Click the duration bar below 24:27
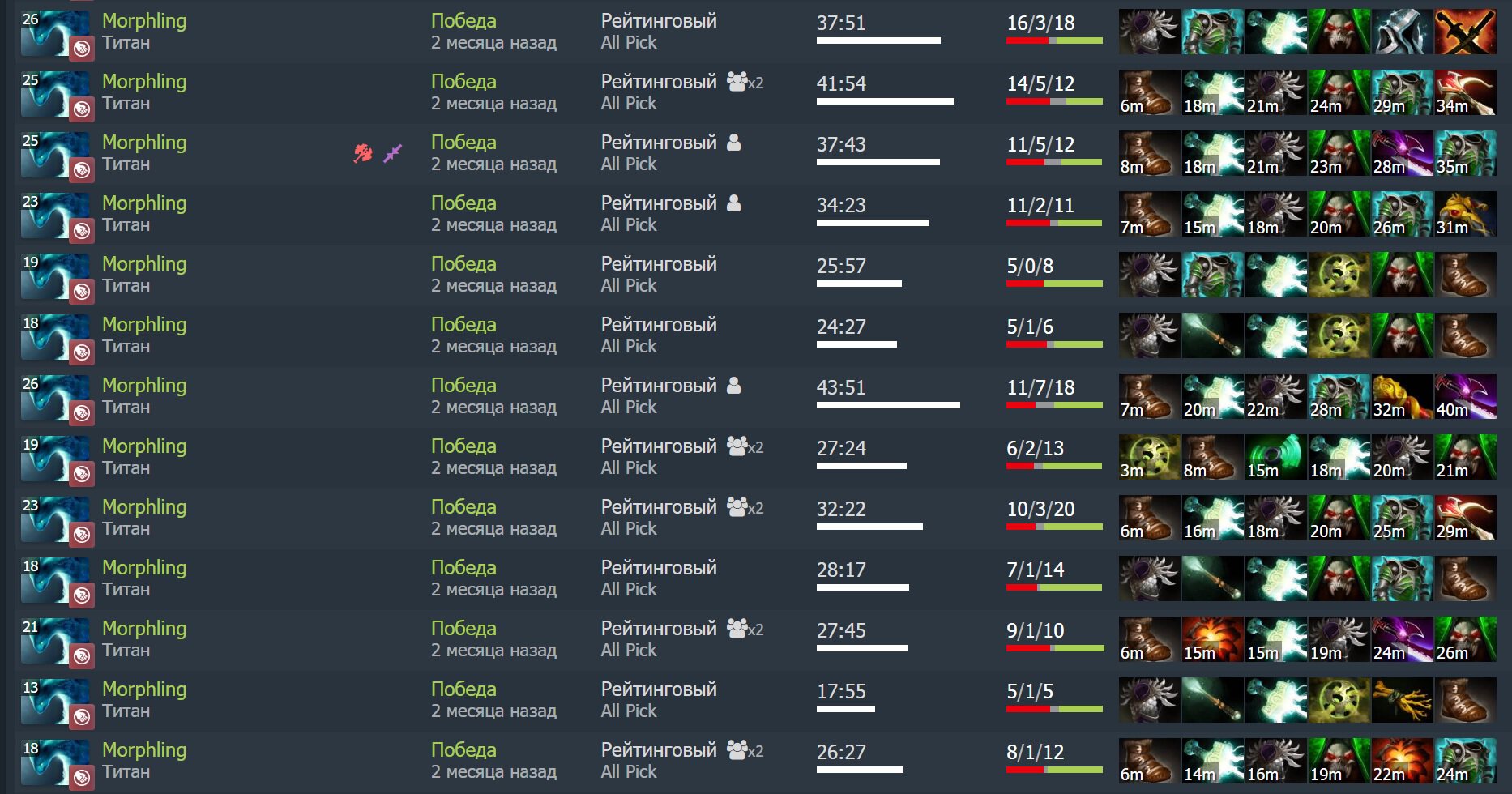Viewport: 1512px width, 794px height. [856, 344]
